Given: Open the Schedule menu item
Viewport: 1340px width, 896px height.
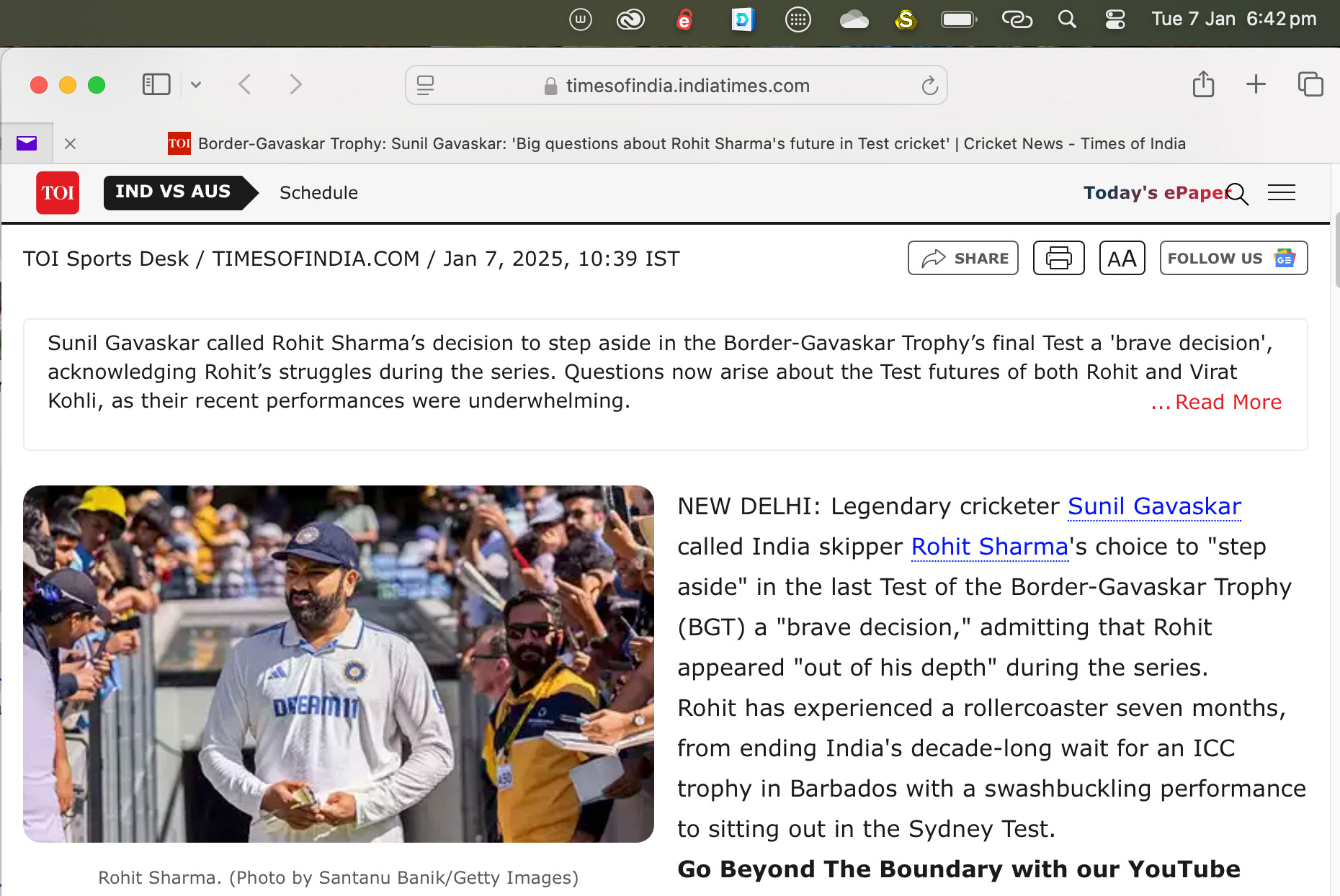Looking at the screenshot, I should pos(318,193).
